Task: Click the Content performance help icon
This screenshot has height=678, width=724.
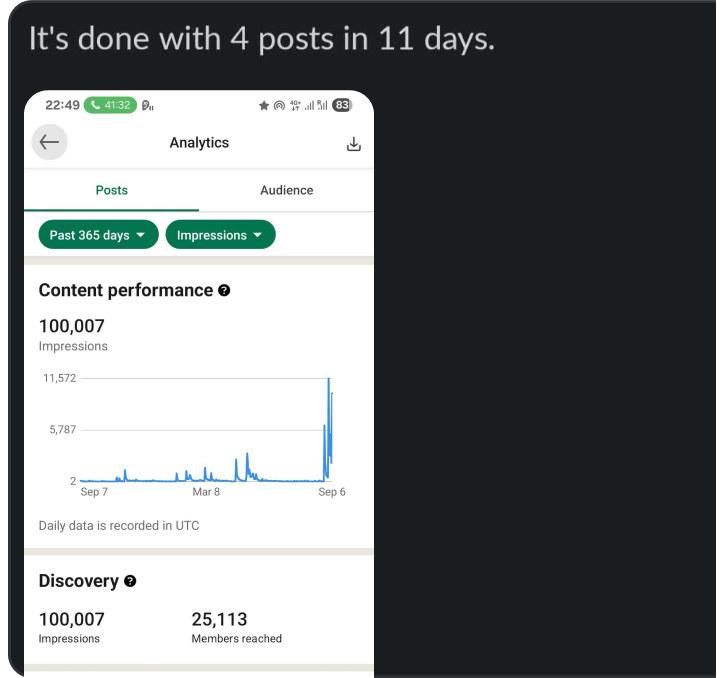Action: tap(224, 290)
